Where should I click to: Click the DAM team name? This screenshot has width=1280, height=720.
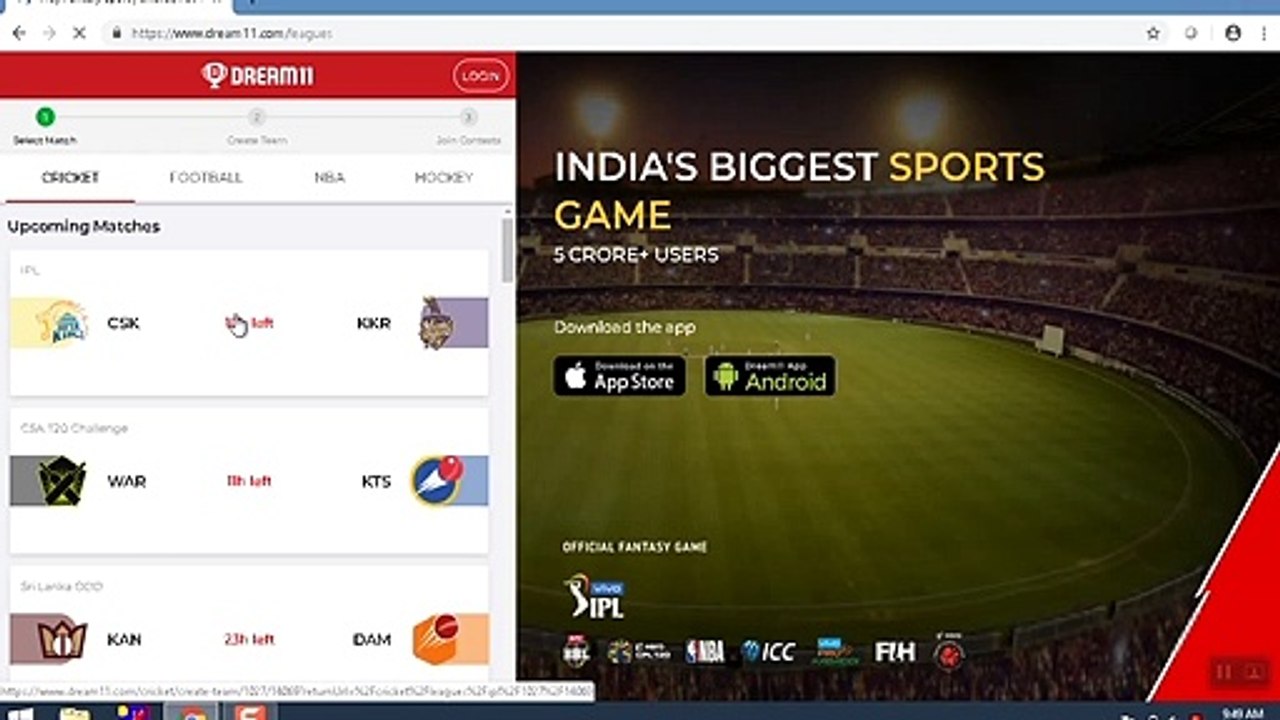click(x=371, y=639)
